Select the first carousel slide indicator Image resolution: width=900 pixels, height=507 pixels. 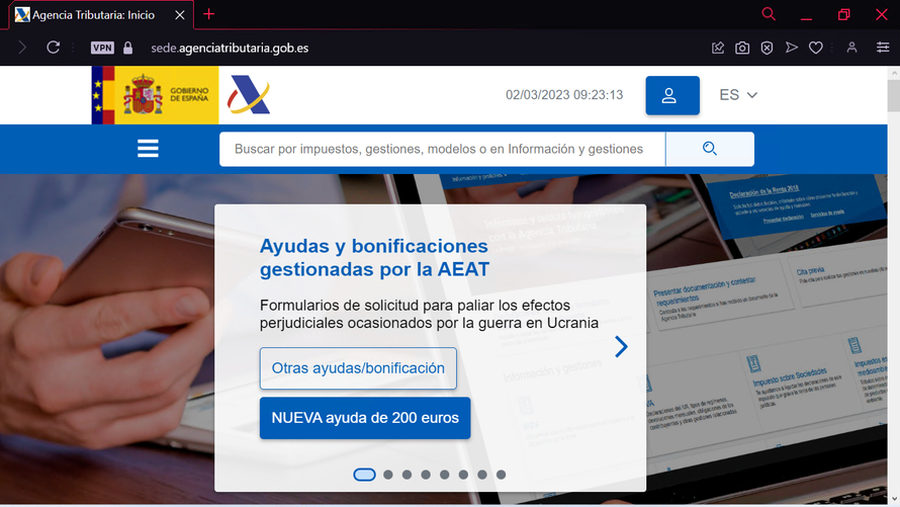[365, 474]
